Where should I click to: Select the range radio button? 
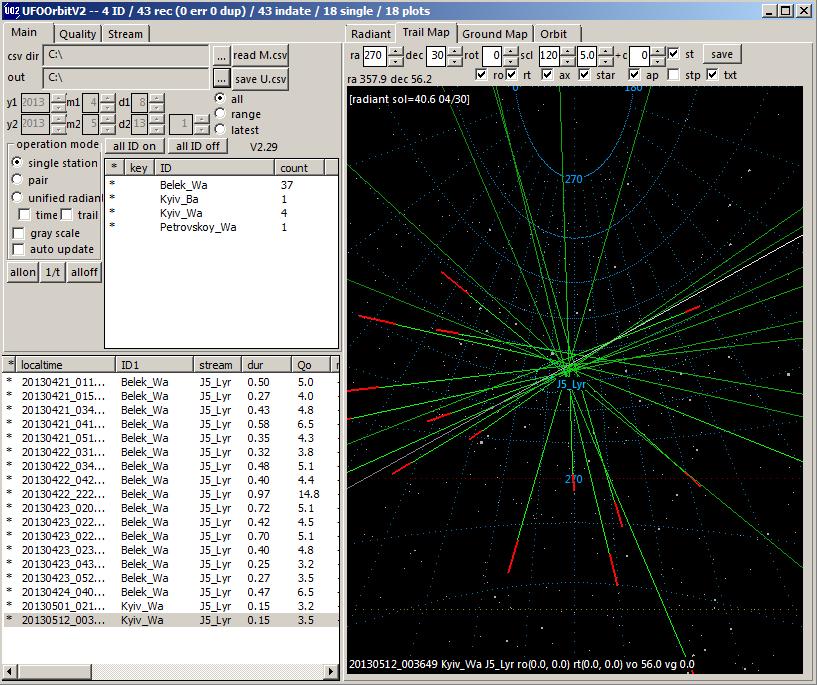click(x=220, y=114)
